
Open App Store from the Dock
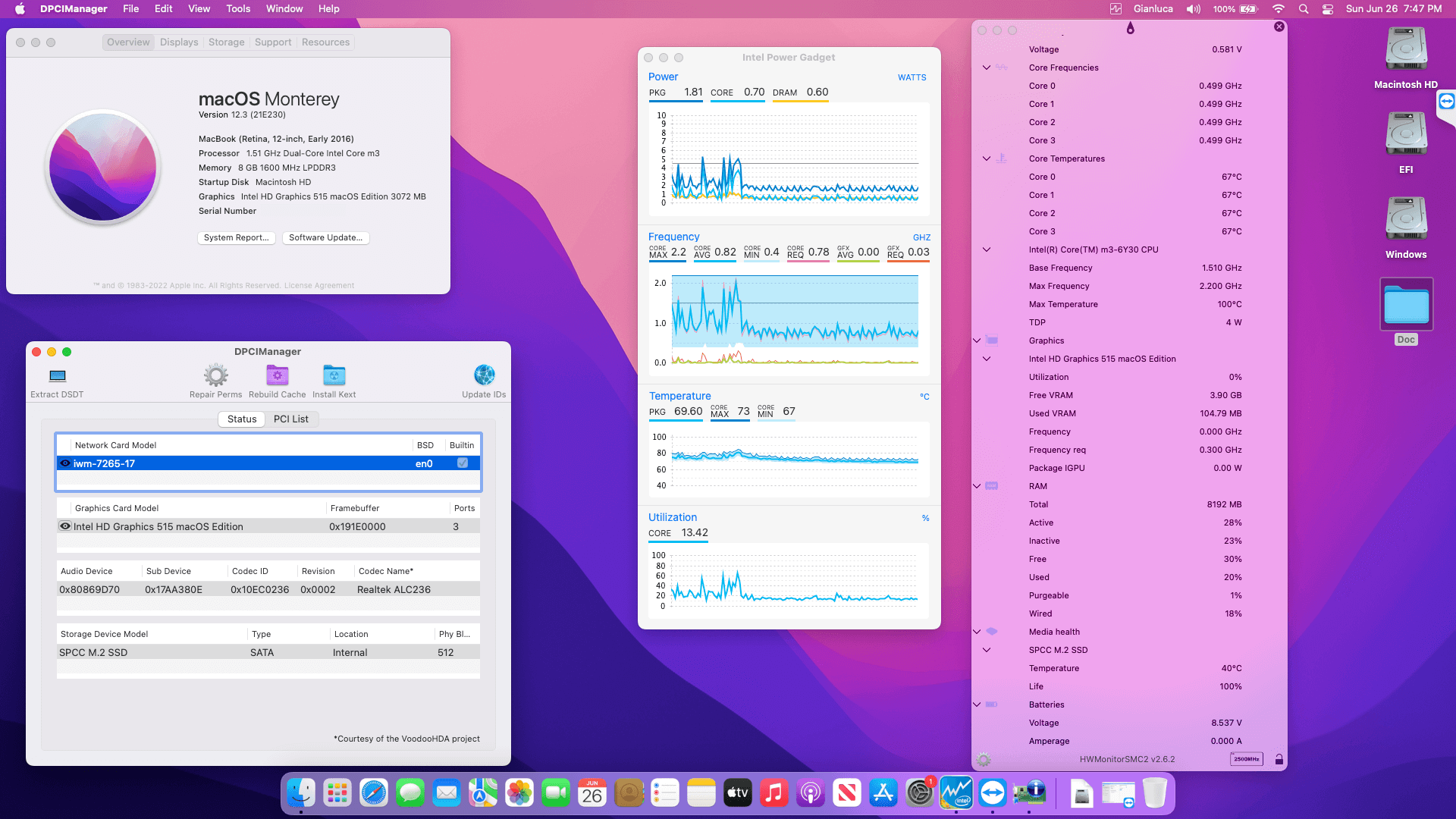(x=883, y=793)
